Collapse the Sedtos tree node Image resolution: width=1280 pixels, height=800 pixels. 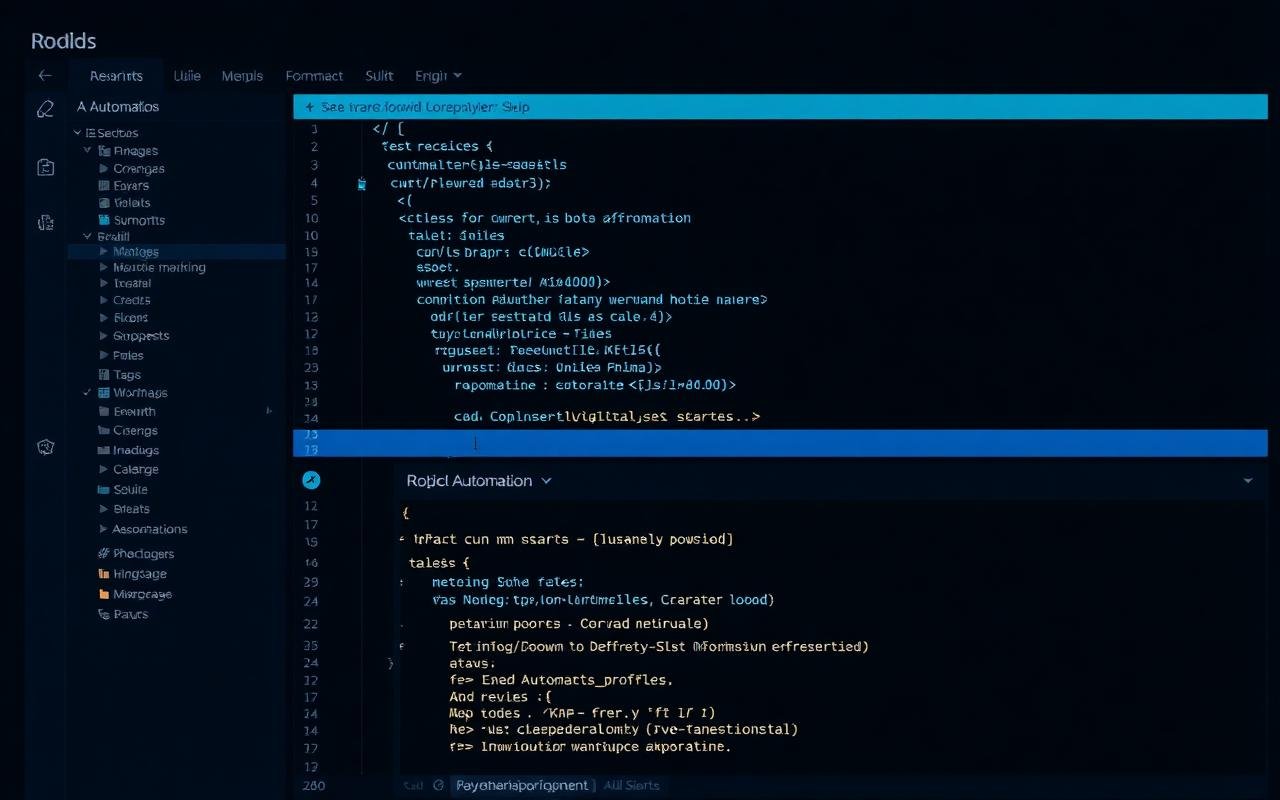pyautogui.click(x=77, y=132)
